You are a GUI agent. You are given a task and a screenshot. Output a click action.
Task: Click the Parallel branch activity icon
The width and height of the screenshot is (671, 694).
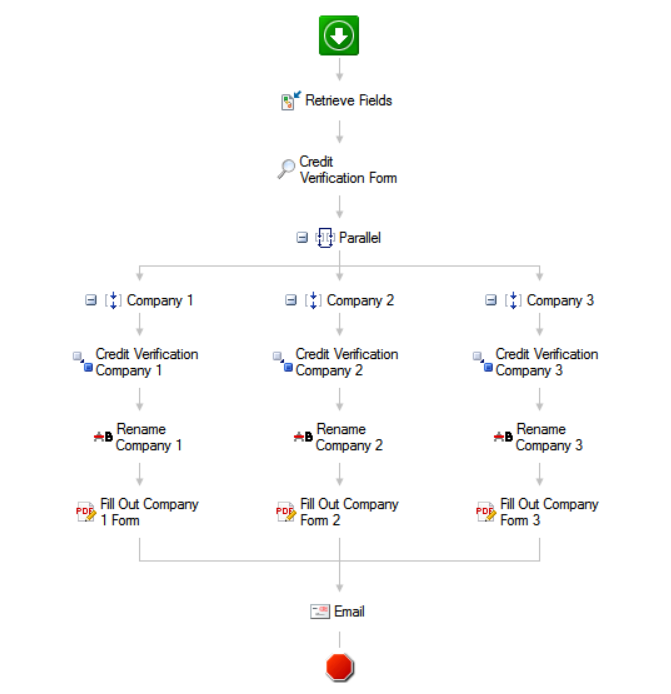(x=325, y=238)
